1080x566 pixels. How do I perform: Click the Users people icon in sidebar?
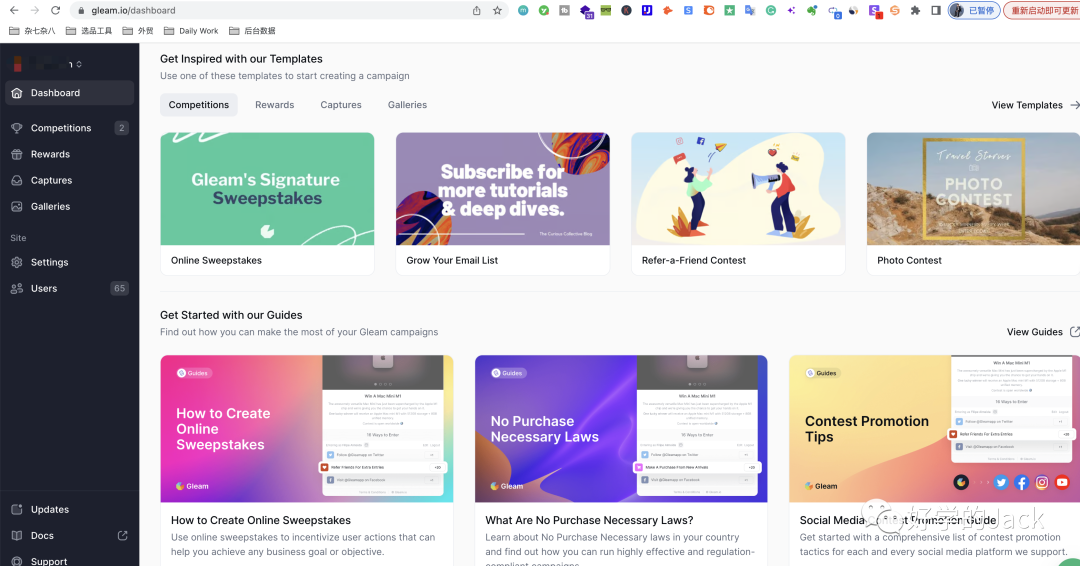point(17,289)
